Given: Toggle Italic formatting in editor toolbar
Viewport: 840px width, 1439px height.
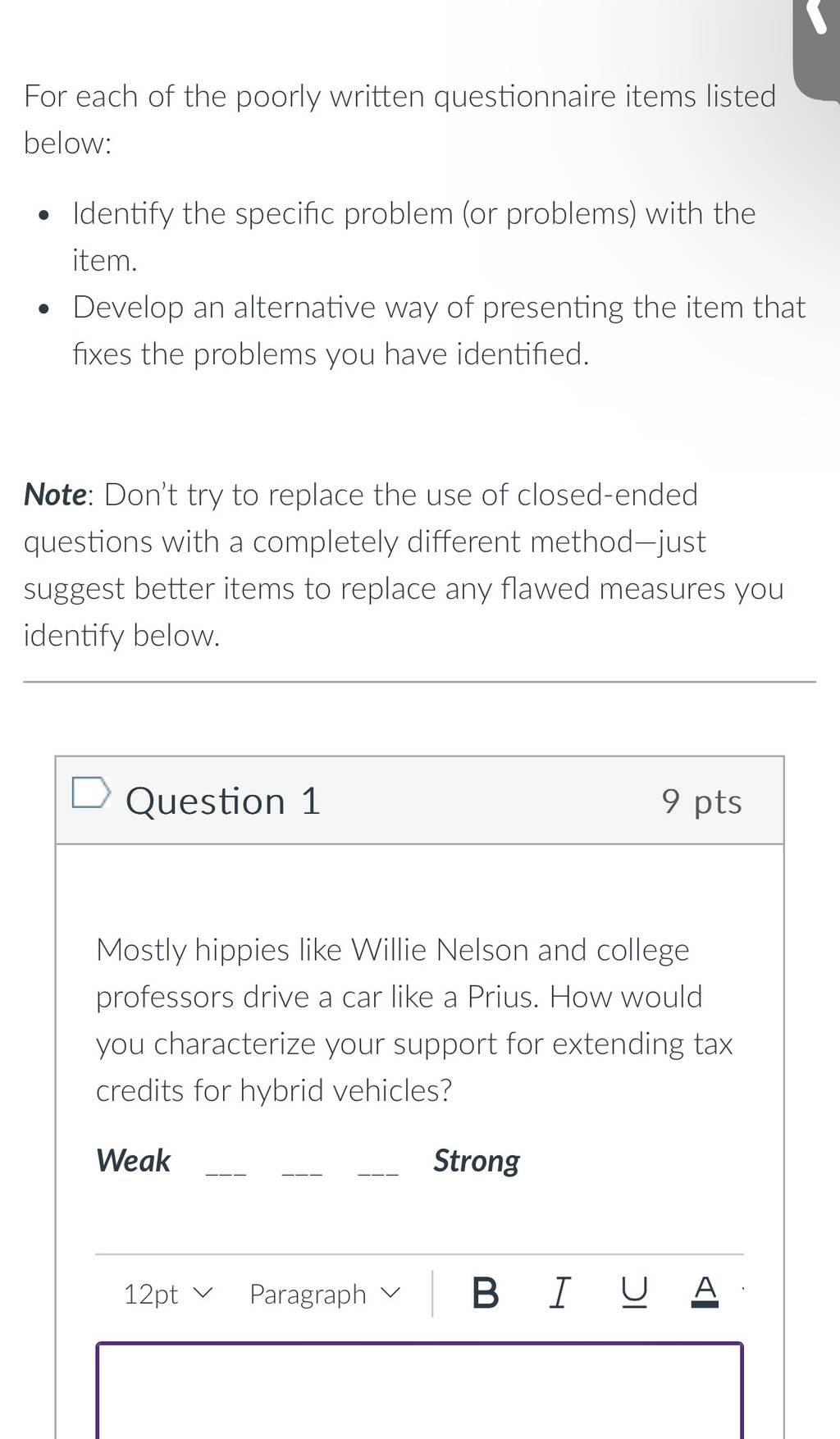Looking at the screenshot, I should [558, 1294].
